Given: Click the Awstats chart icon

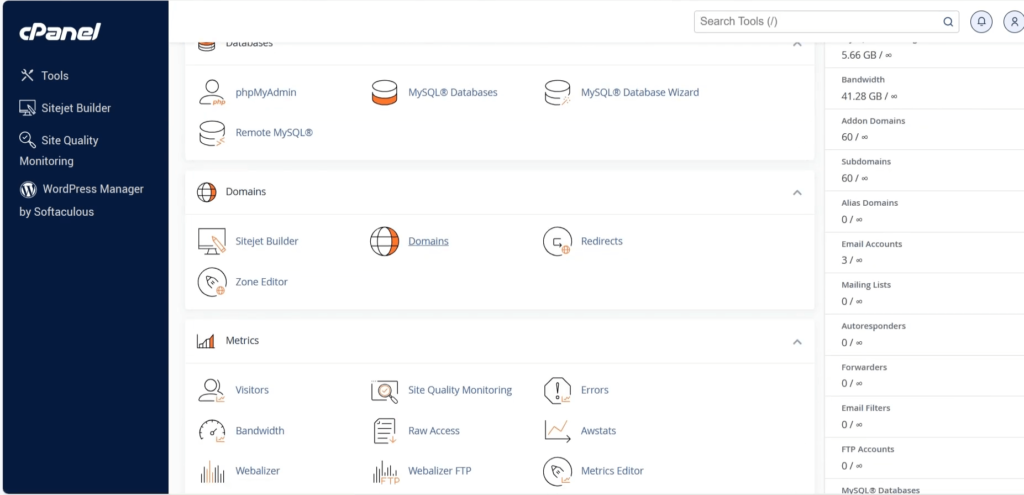Looking at the screenshot, I should click(x=557, y=431).
